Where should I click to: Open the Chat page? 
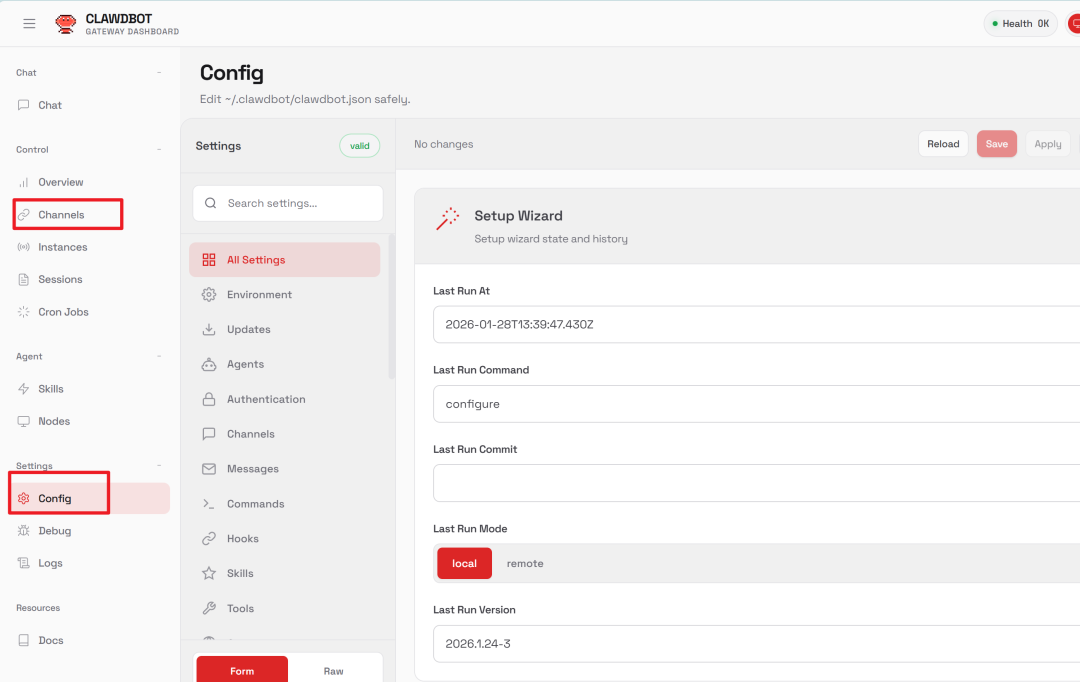click(90, 105)
